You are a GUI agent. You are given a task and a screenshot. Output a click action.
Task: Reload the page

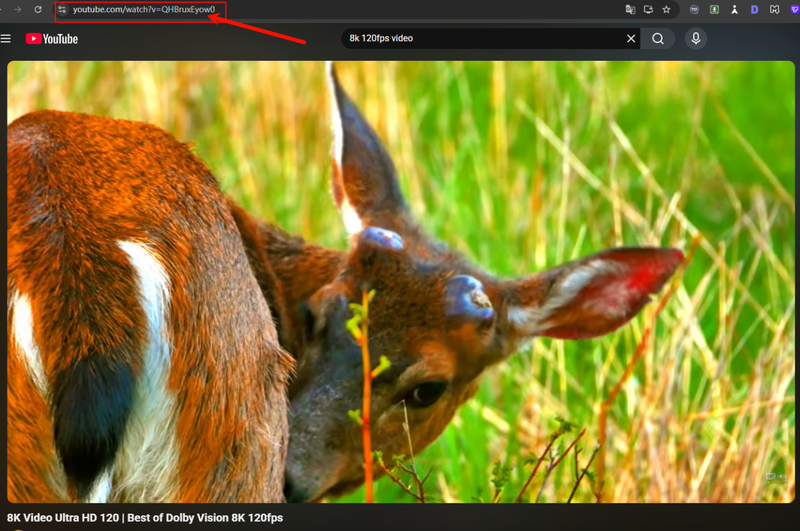[38, 10]
